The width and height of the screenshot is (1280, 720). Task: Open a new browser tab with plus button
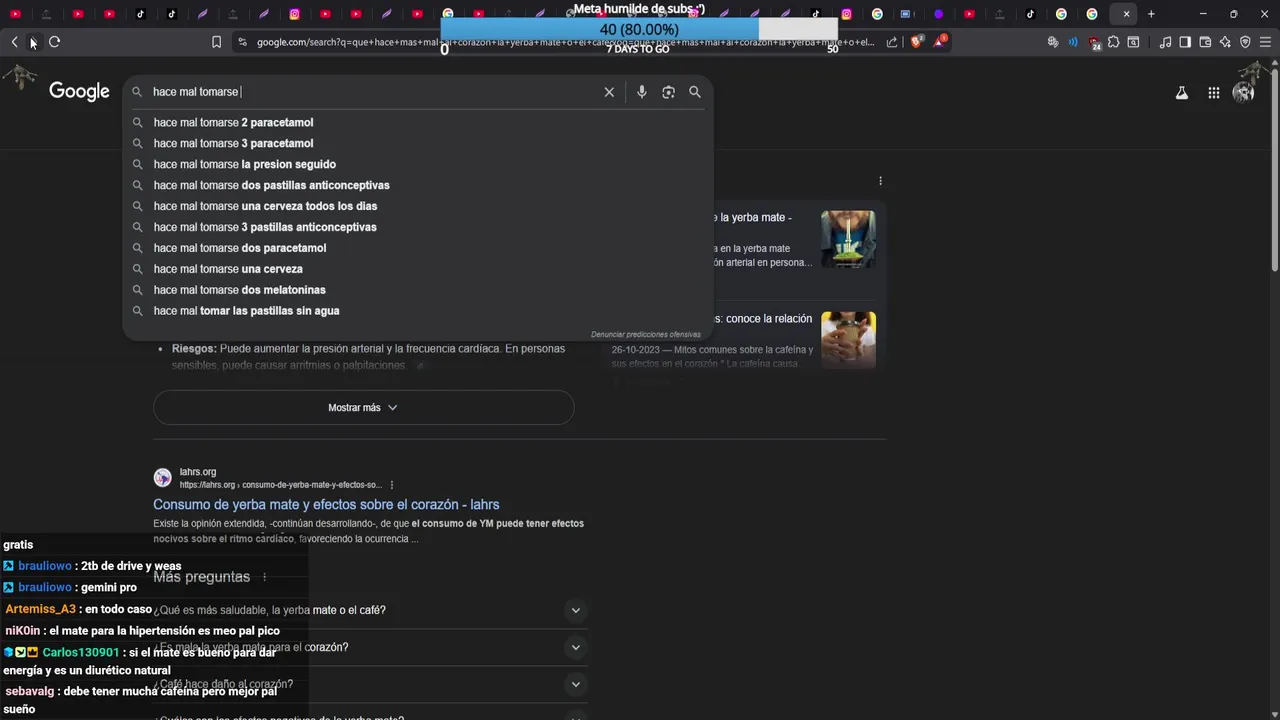(x=1151, y=14)
